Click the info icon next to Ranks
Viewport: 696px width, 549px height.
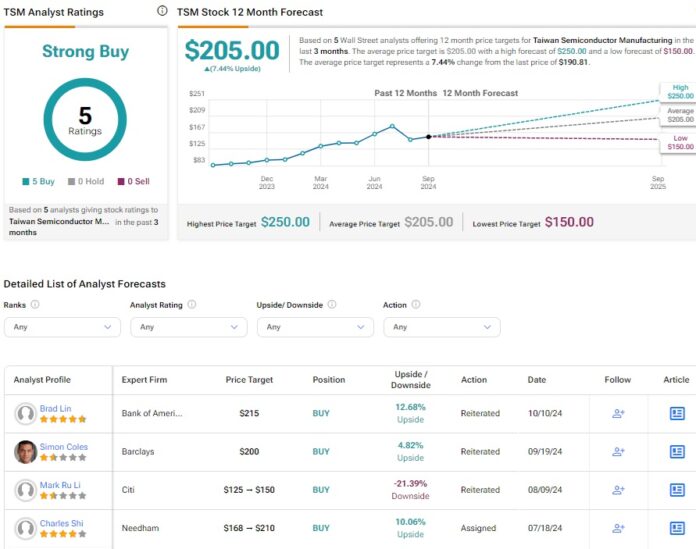pyautogui.click(x=35, y=305)
